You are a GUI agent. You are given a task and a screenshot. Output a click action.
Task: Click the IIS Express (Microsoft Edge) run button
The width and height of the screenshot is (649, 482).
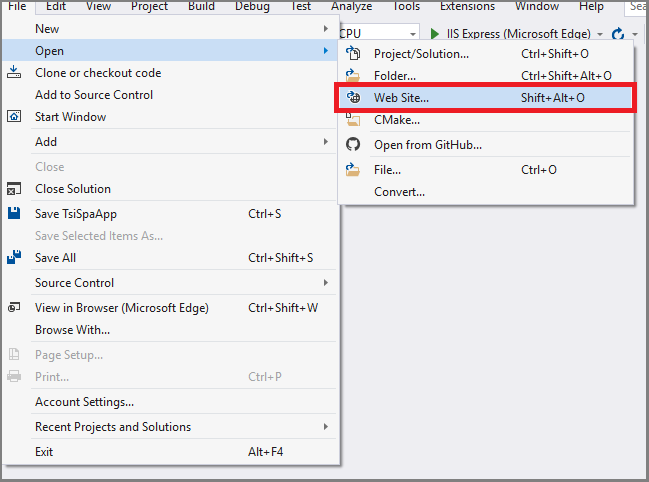pos(511,34)
